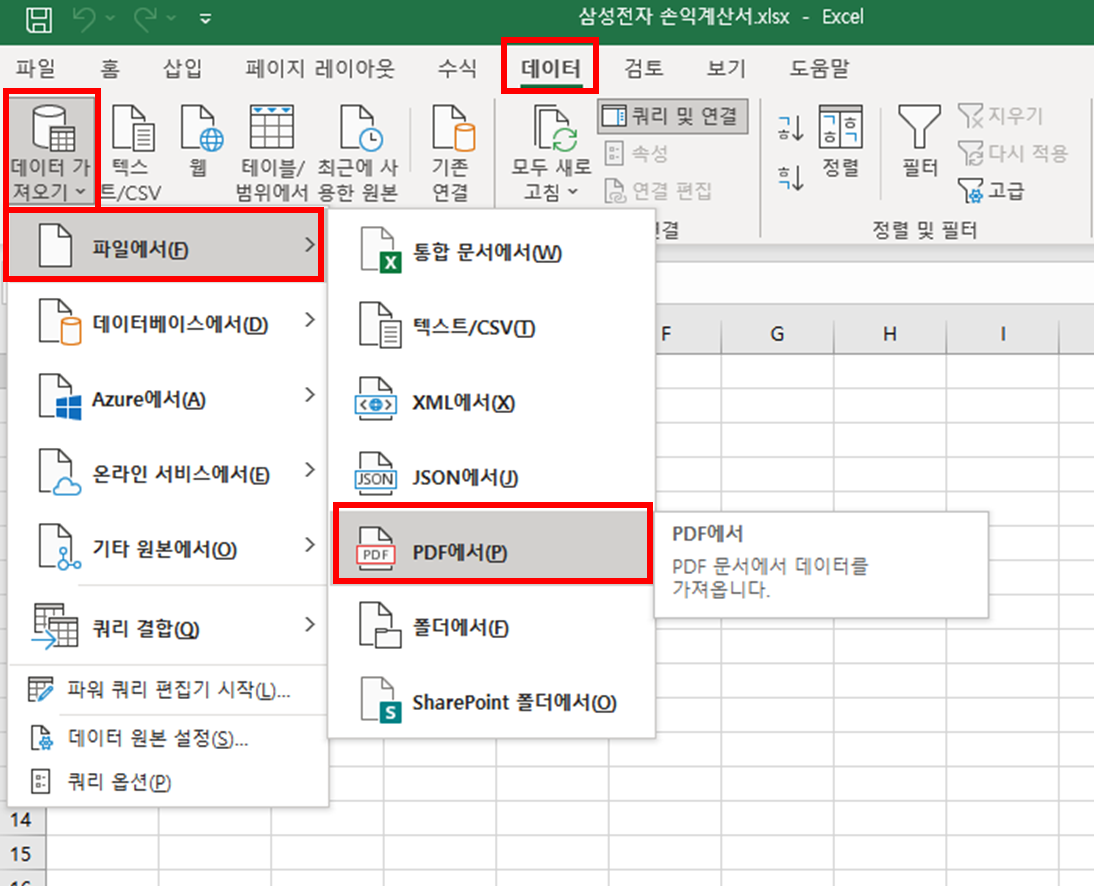
Task: Open the 보기 tab
Action: 726,68
